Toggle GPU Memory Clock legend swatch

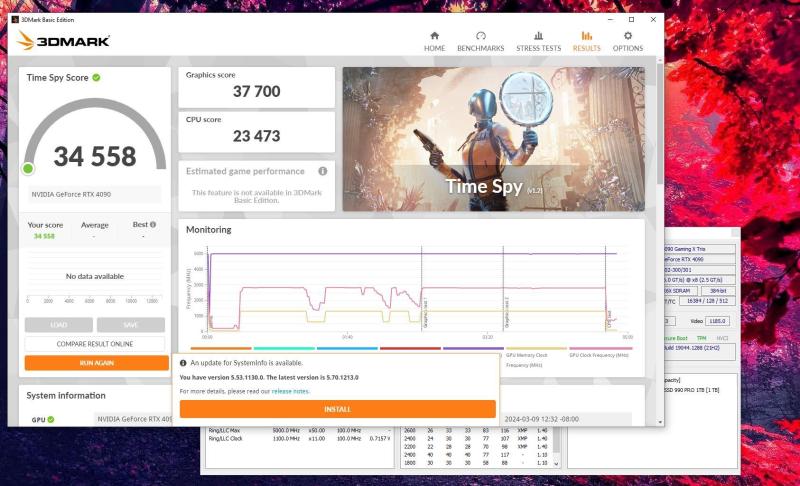pos(536,348)
